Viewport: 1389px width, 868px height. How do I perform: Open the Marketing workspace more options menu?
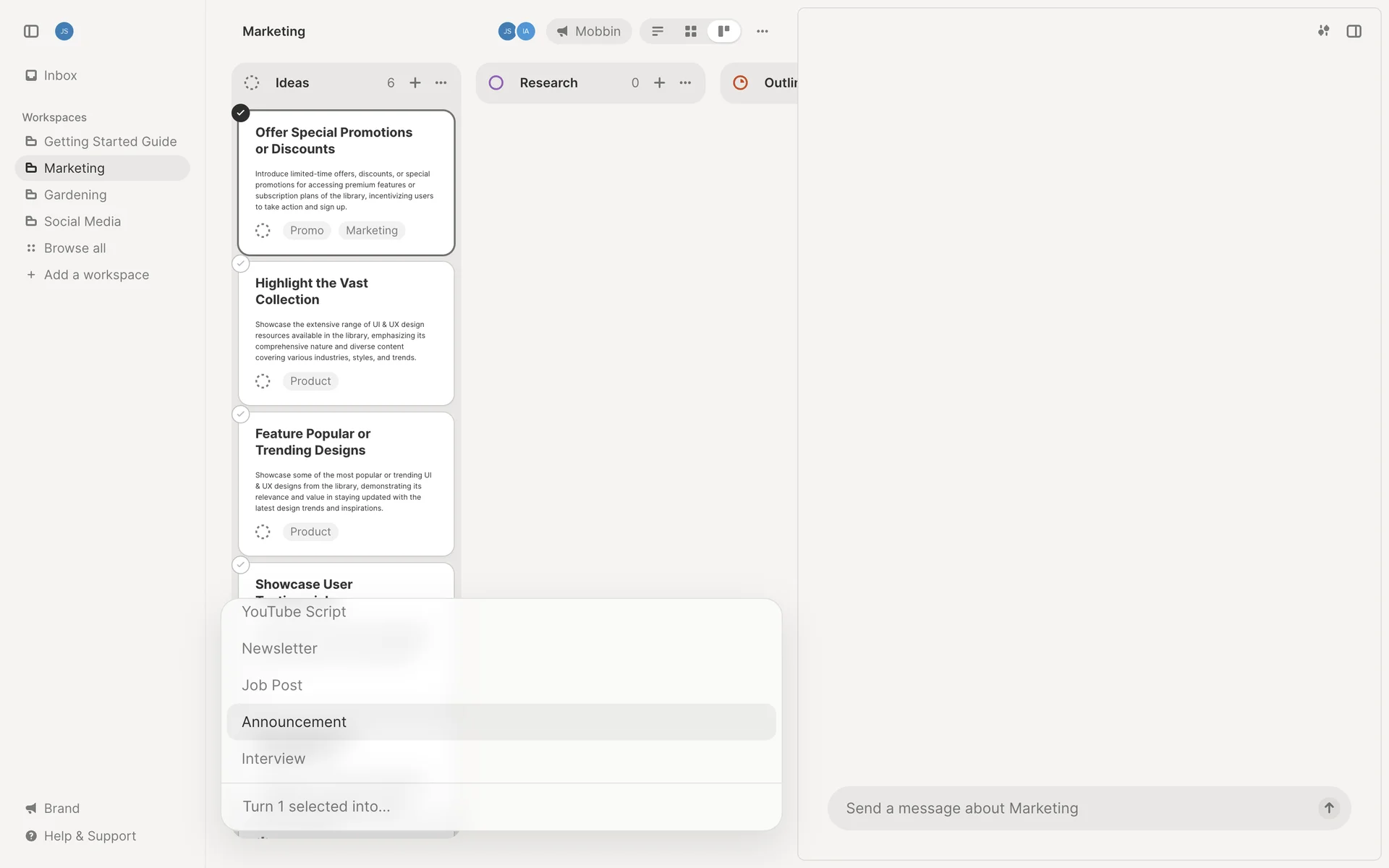tap(762, 31)
